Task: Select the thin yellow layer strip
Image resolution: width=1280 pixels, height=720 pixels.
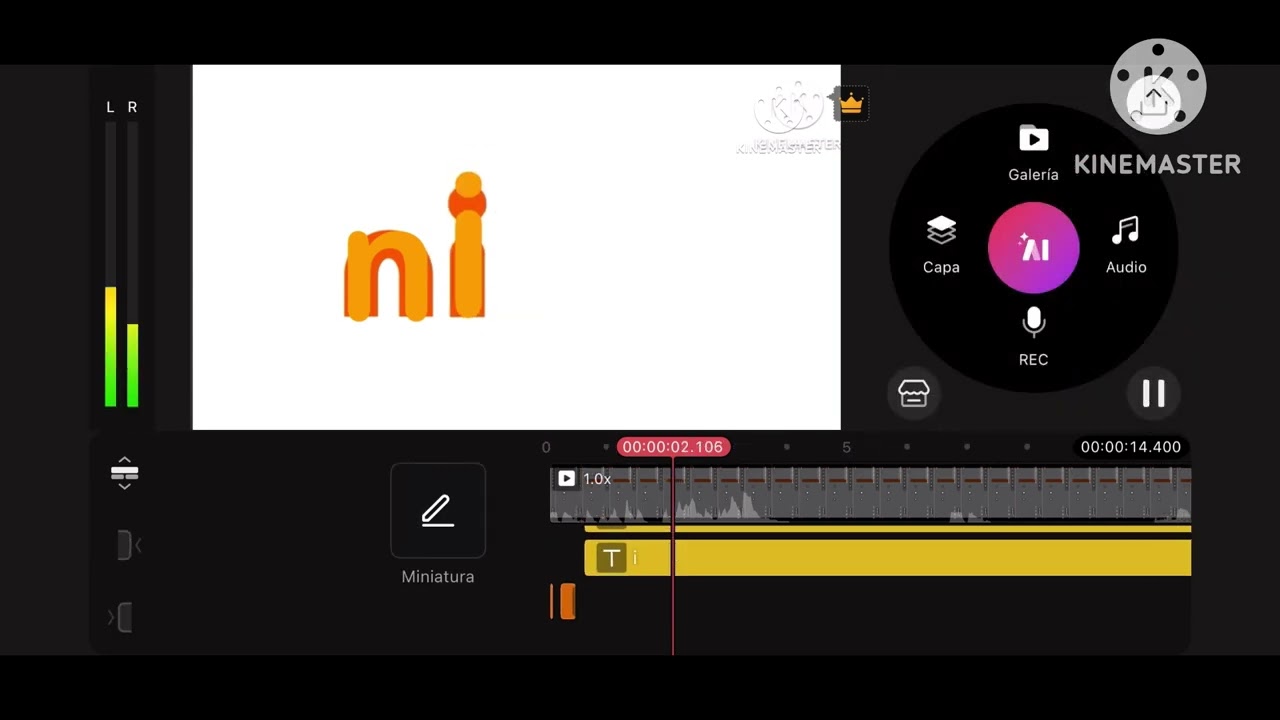Action: click(x=887, y=528)
